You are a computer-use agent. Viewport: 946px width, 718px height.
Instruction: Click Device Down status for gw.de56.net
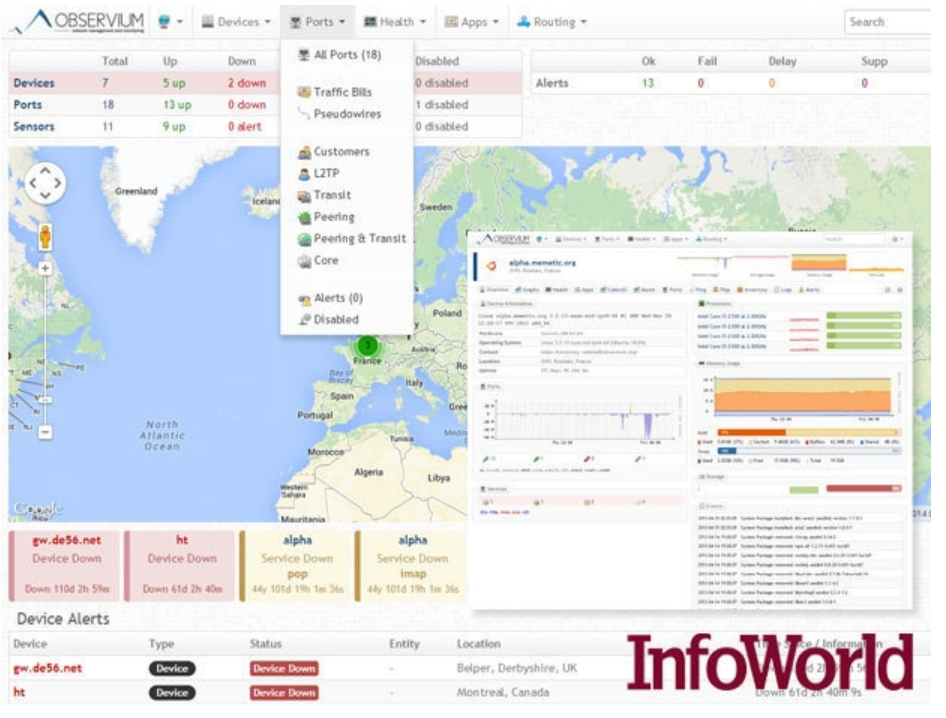pyautogui.click(x=284, y=669)
